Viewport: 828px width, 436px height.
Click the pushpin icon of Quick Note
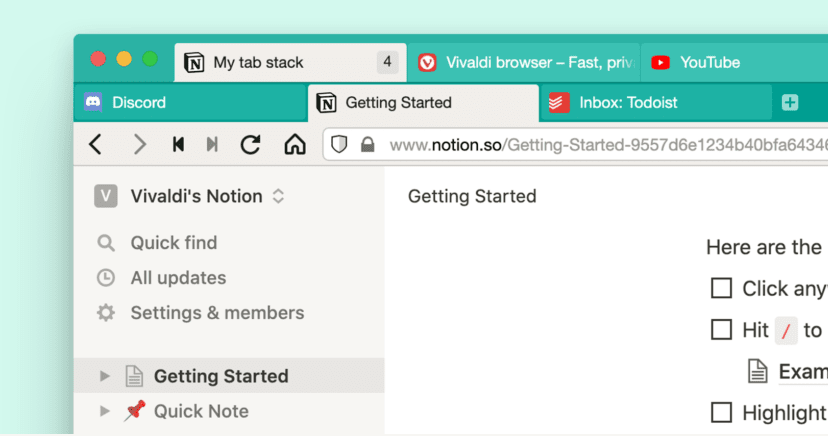click(x=135, y=411)
